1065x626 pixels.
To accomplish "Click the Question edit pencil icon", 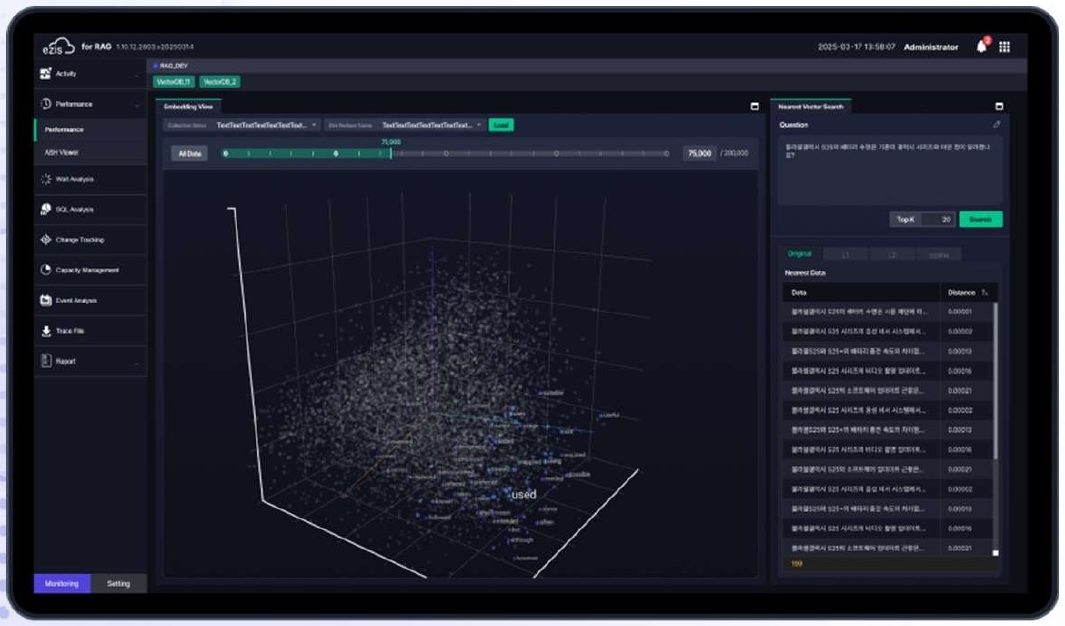I will pos(996,124).
